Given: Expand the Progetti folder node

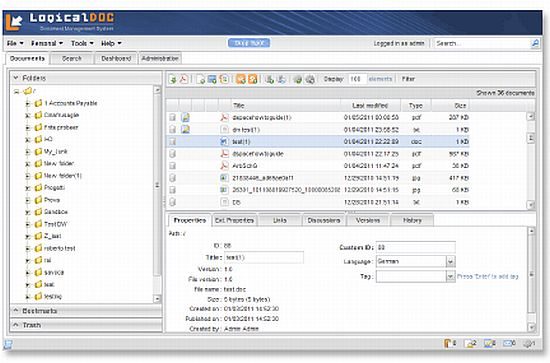Looking at the screenshot, I should click(28, 188).
